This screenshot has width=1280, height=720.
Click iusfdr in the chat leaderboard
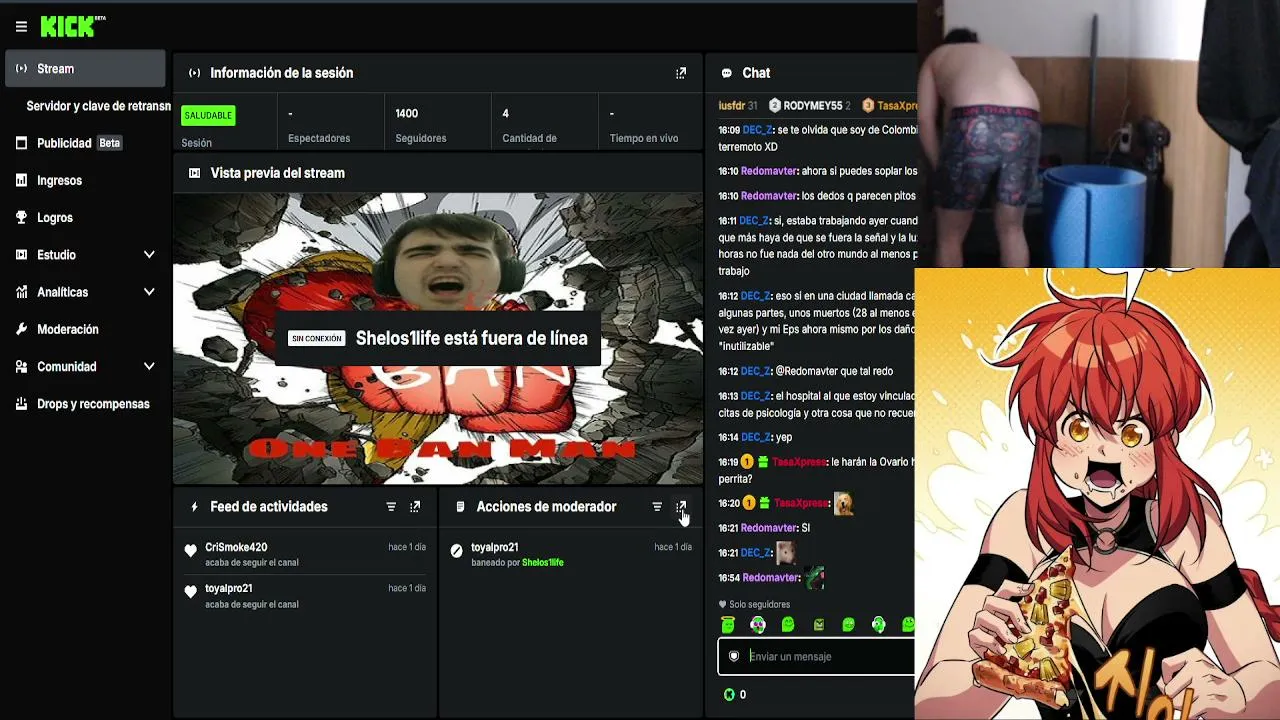coord(732,106)
